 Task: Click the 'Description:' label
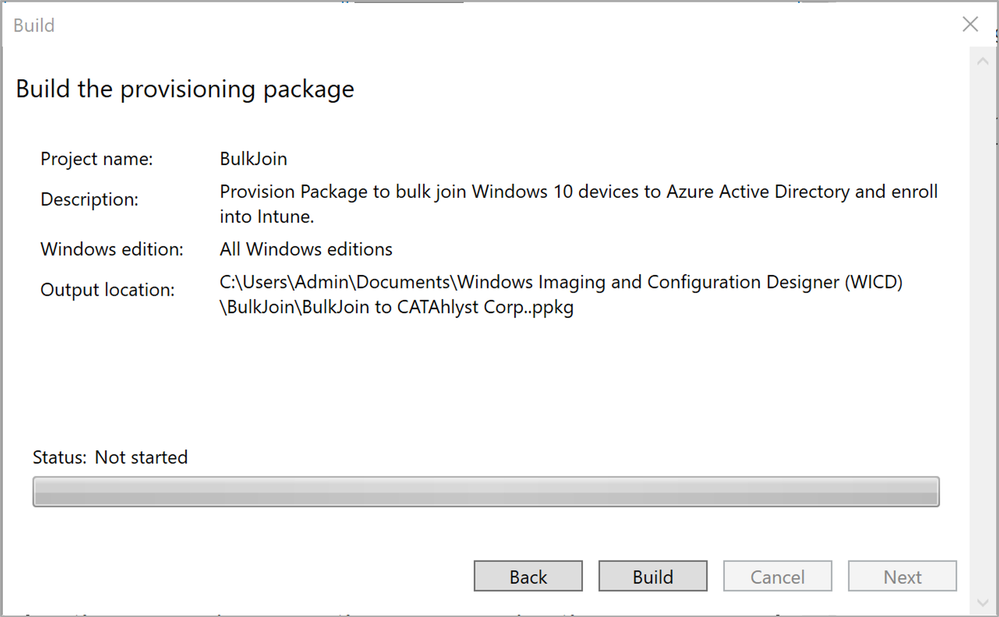coord(90,199)
